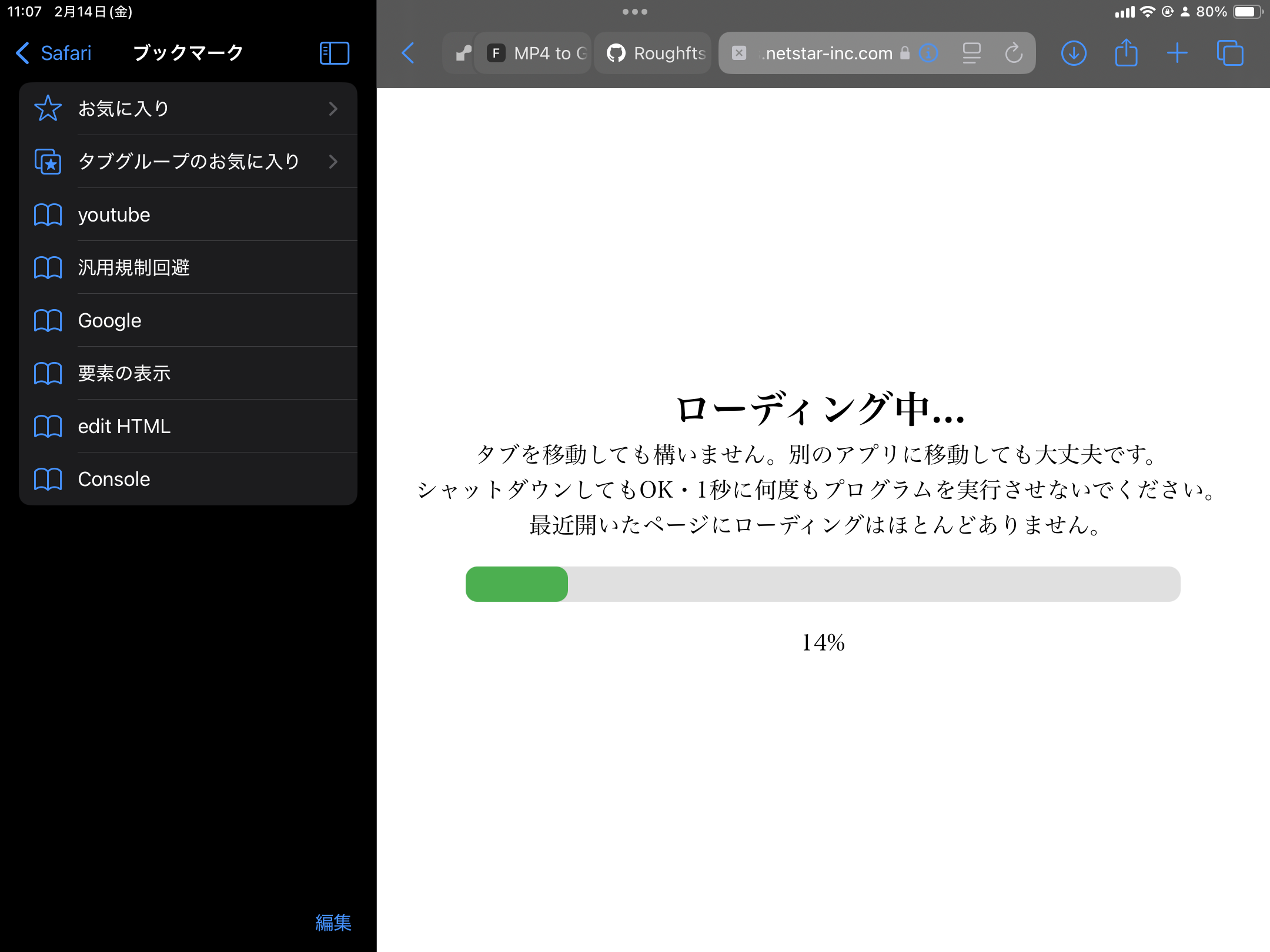The width and height of the screenshot is (1270, 952).
Task: Open the downloads icon in toolbar
Action: pyautogui.click(x=1074, y=53)
